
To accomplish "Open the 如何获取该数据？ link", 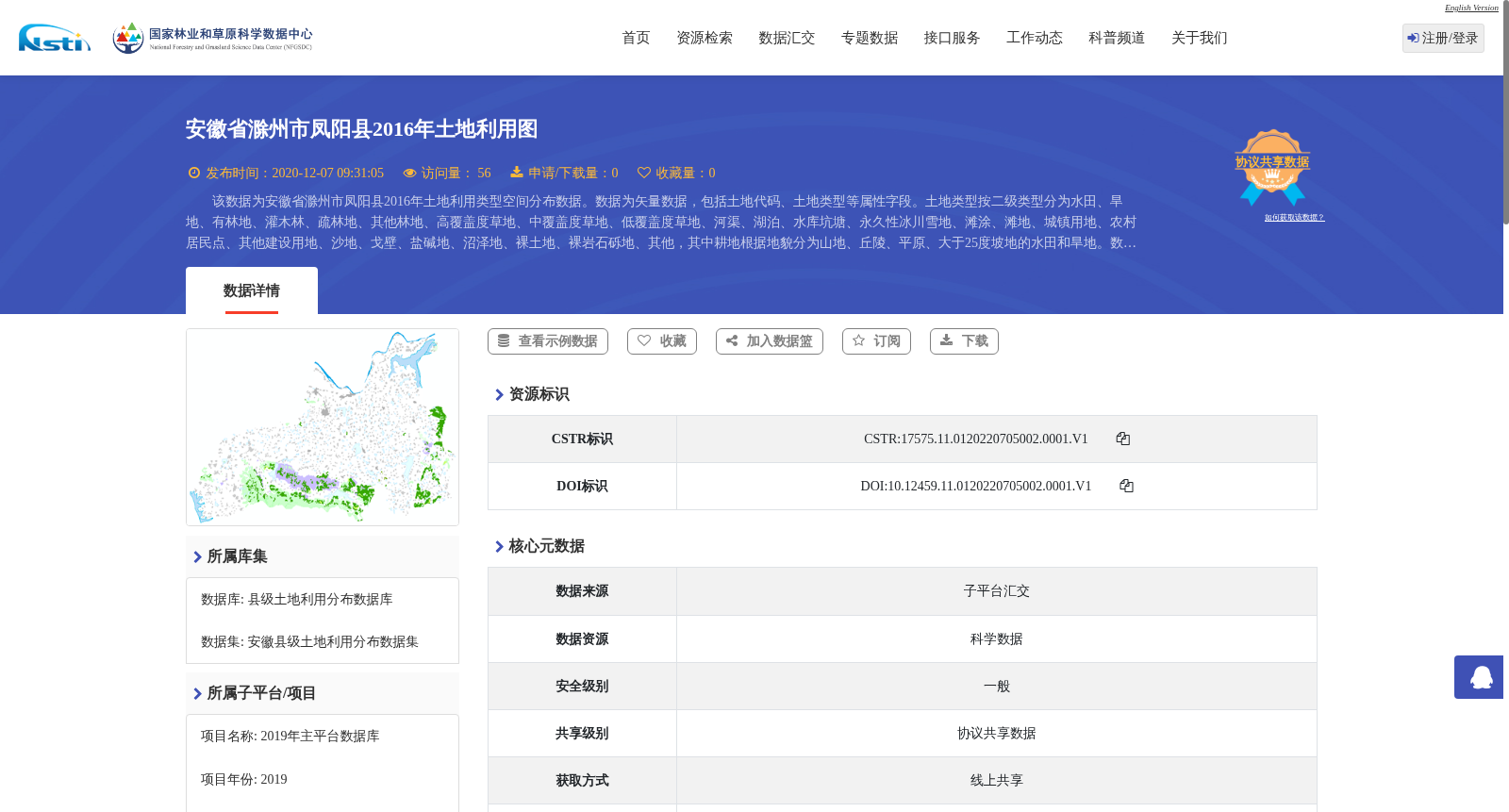I will 1294,218.
